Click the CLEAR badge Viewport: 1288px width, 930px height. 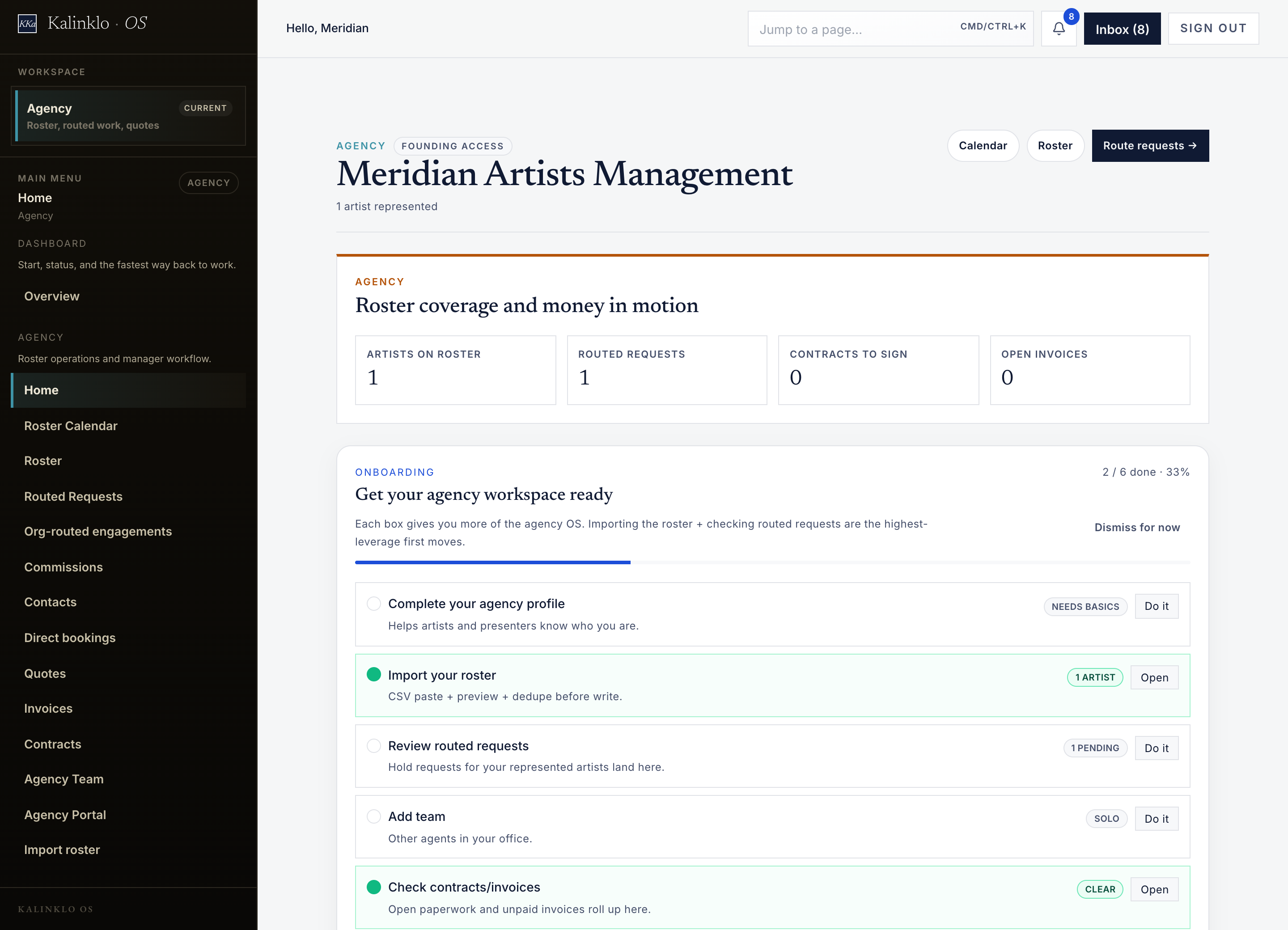(1099, 890)
